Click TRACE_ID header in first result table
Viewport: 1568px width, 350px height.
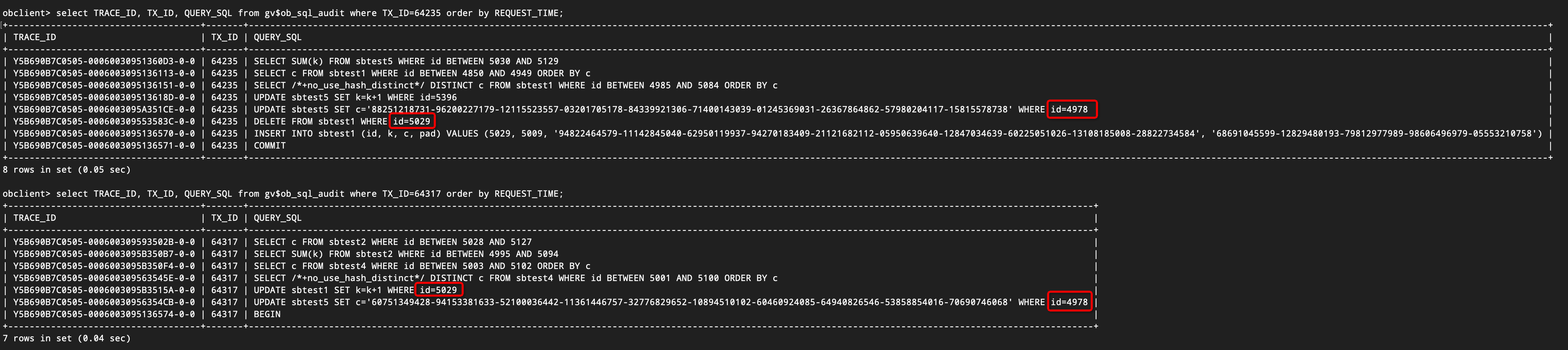point(35,37)
